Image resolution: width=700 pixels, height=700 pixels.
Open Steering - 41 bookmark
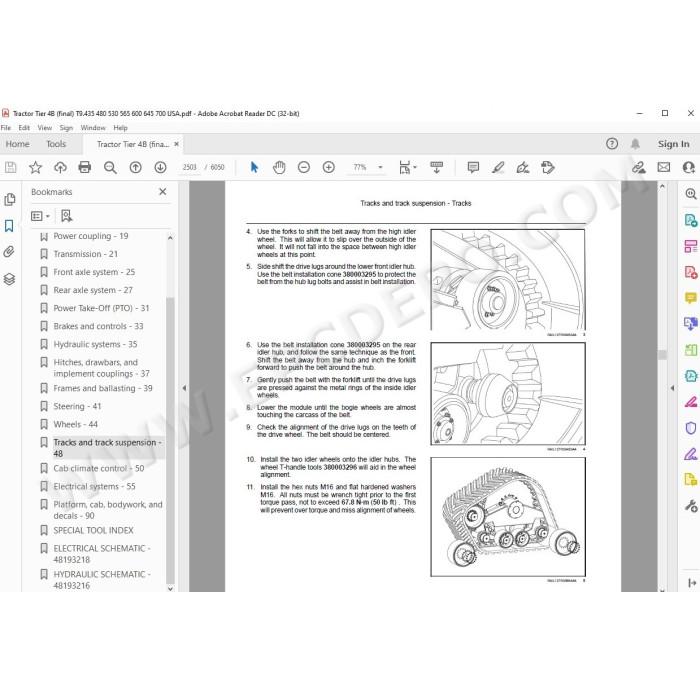(77, 406)
